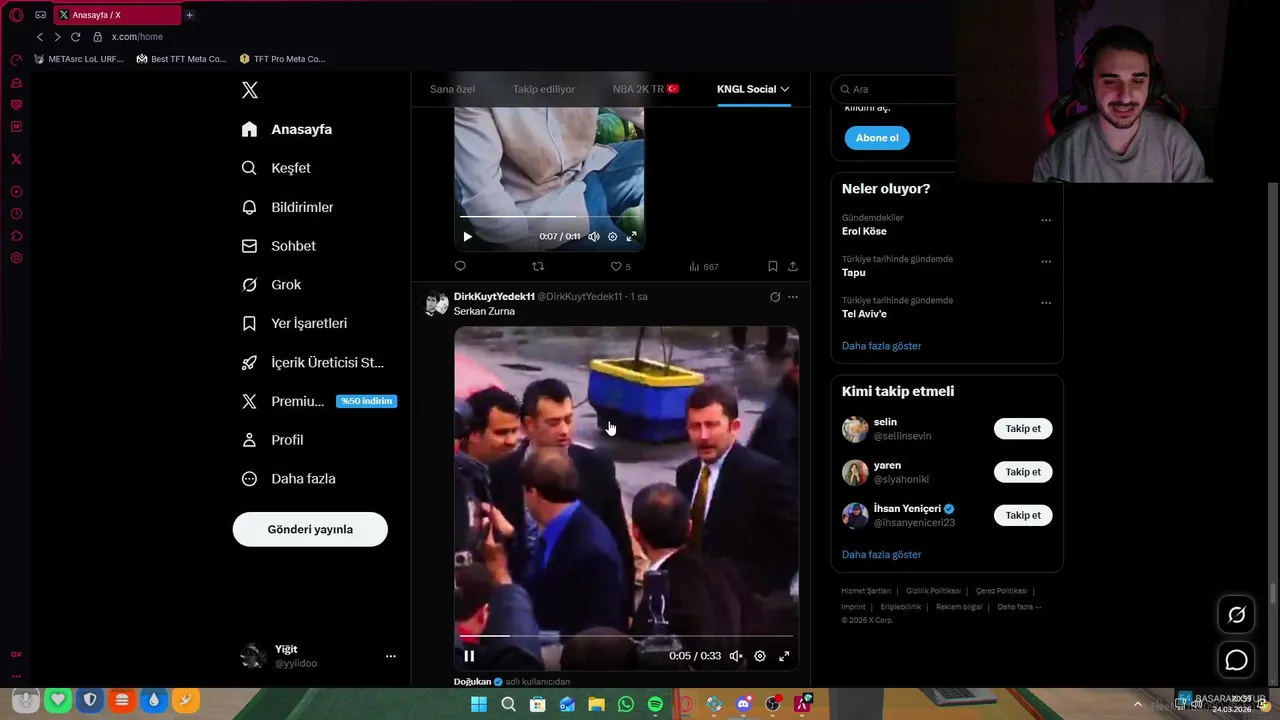
Task: Open Best TFT Meta Co bookmark
Action: click(182, 59)
